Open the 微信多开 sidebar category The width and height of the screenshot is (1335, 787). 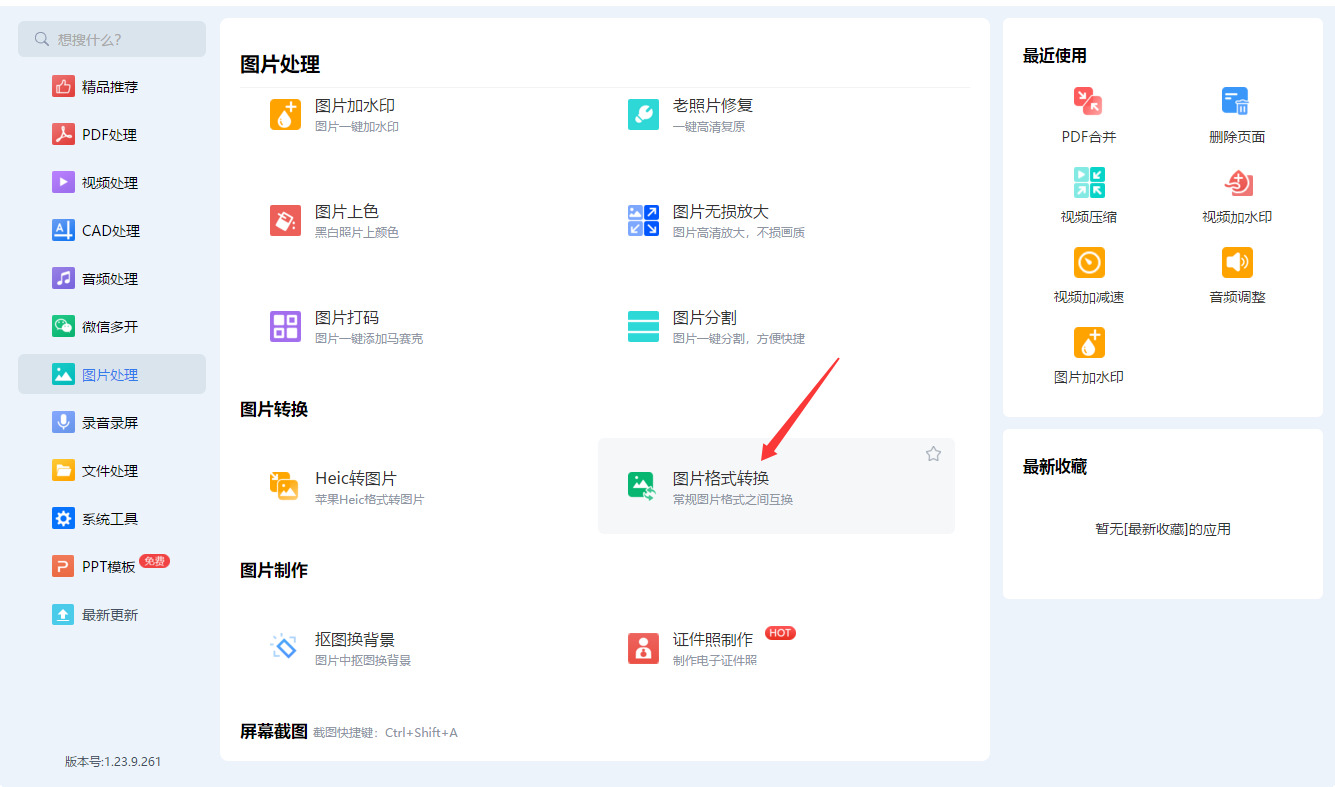[x=112, y=327]
